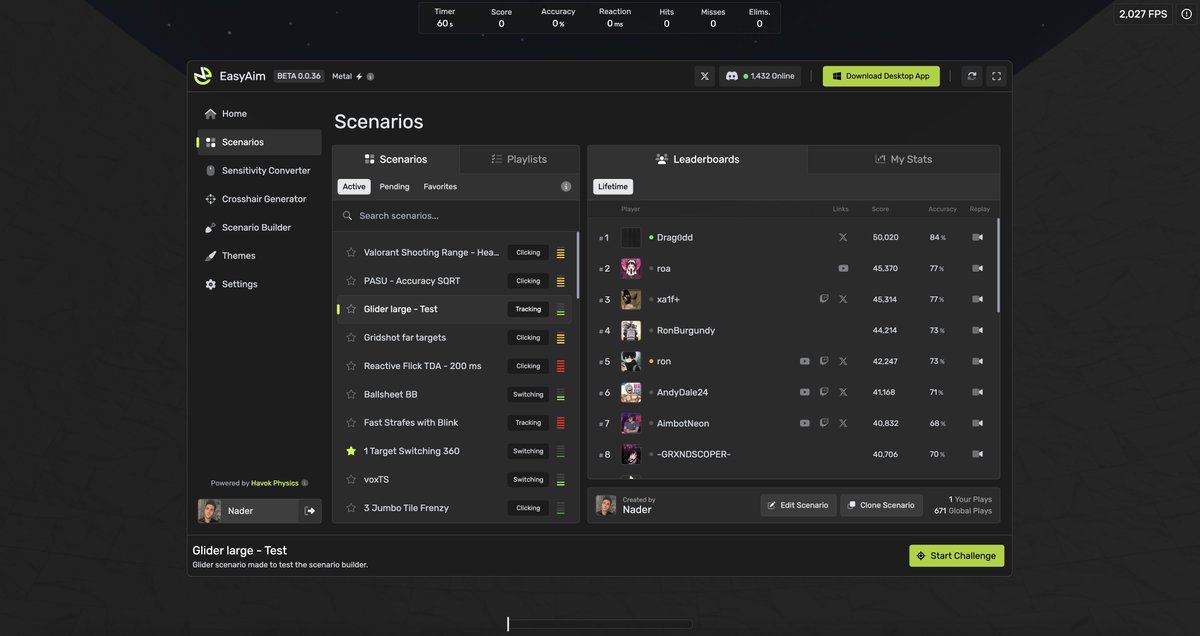The width and height of the screenshot is (1200, 636).
Task: Select the Lifetime leaderboard filter
Action: pyautogui.click(x=613, y=187)
